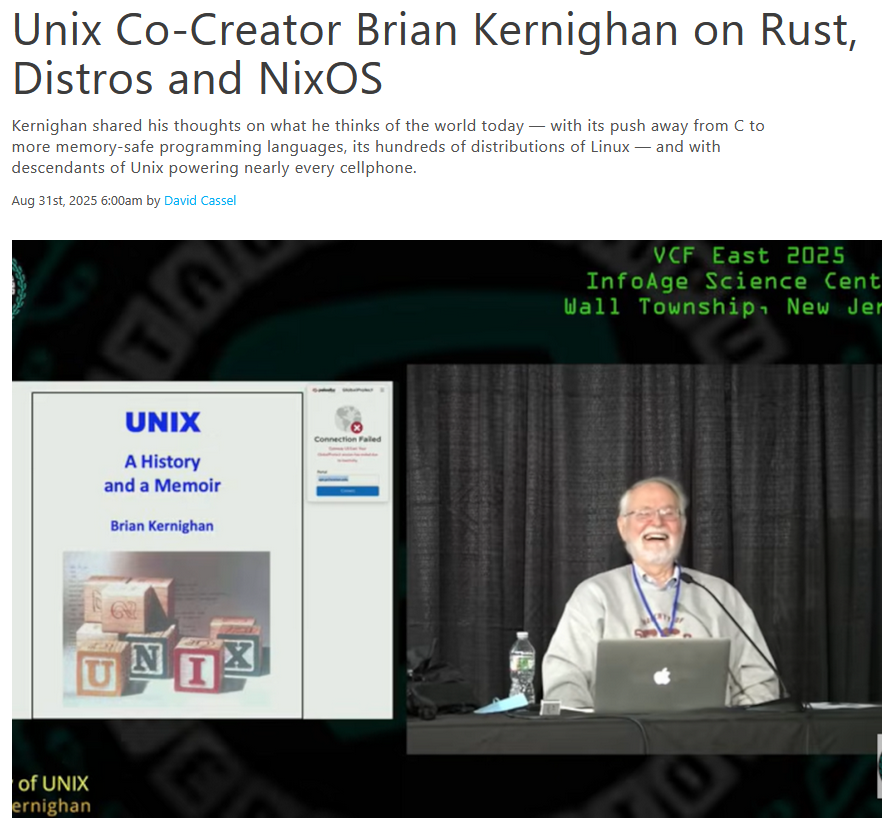Open author link David Cassel
890x825 pixels.
[x=200, y=200]
